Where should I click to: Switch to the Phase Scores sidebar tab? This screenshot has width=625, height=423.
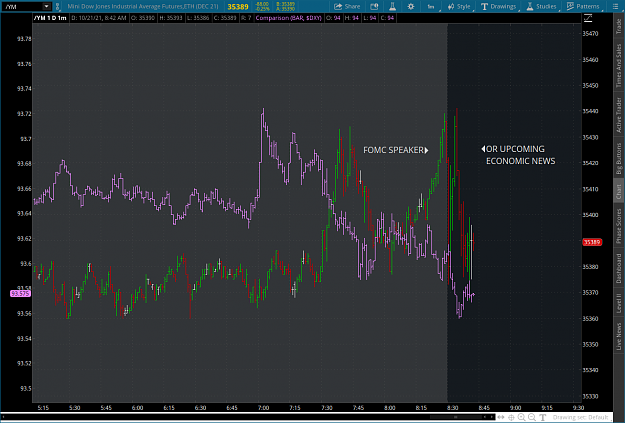[x=619, y=226]
